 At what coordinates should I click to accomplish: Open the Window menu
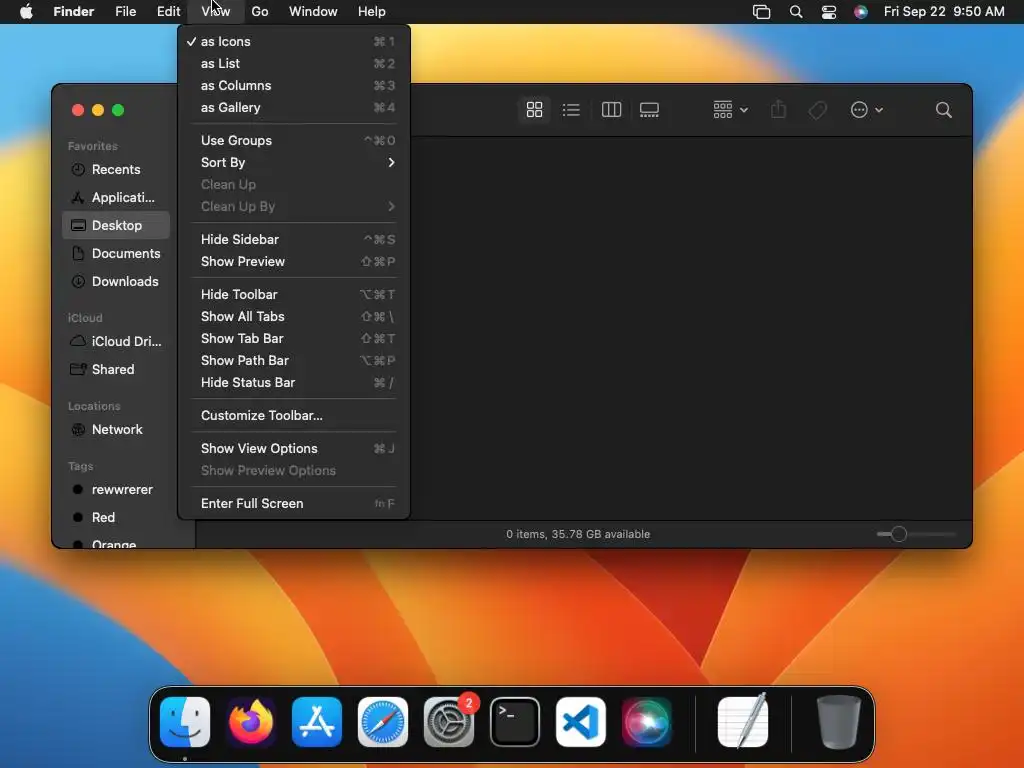(313, 12)
